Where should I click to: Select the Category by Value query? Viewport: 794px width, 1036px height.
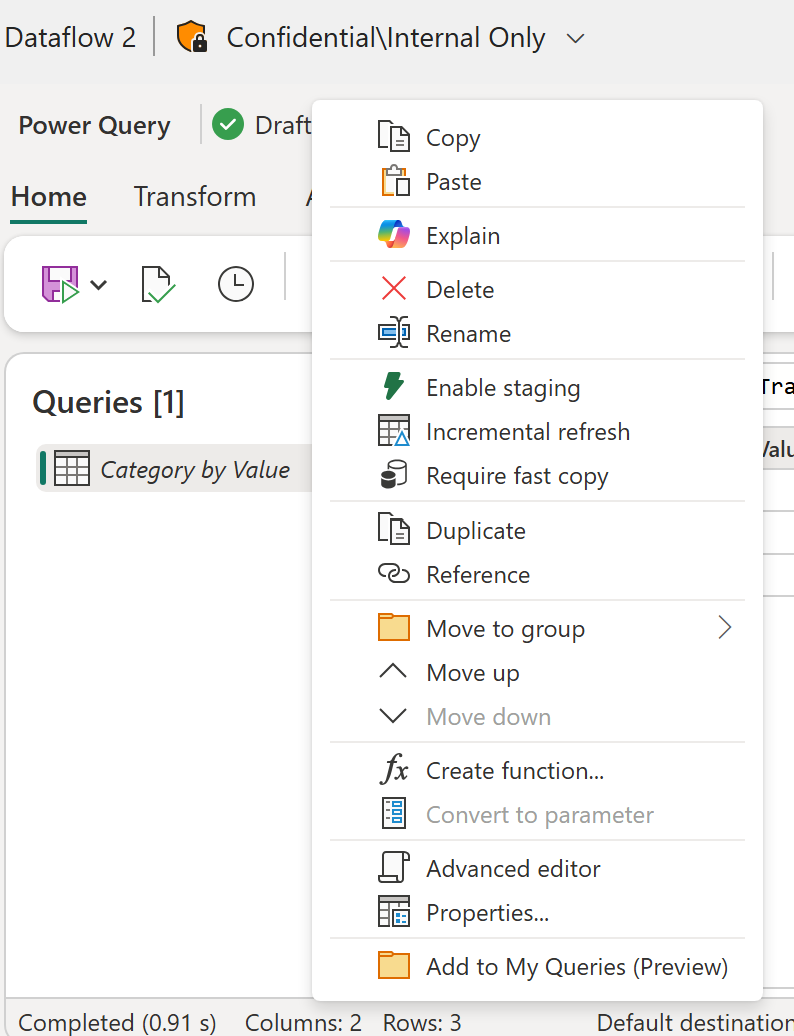[x=174, y=468]
